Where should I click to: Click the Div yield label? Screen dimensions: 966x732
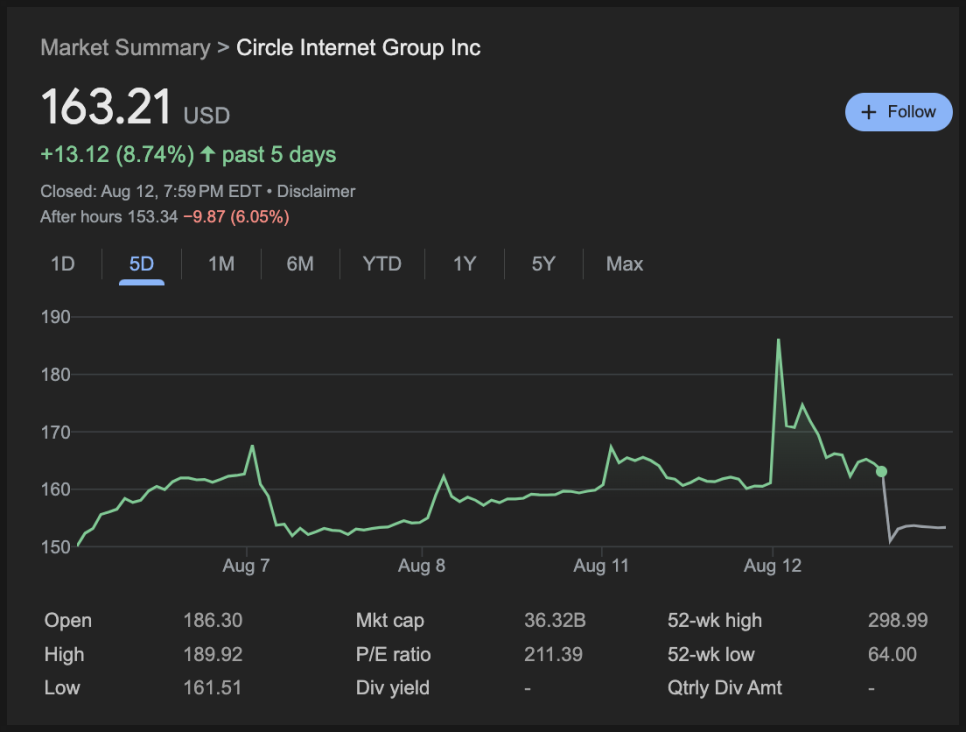pos(392,688)
